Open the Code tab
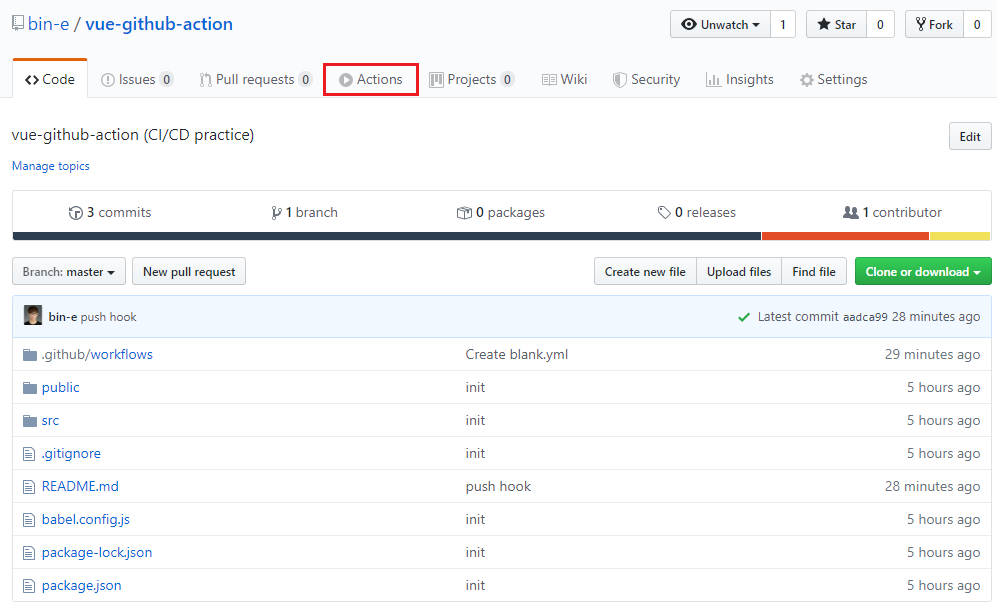 pos(50,79)
